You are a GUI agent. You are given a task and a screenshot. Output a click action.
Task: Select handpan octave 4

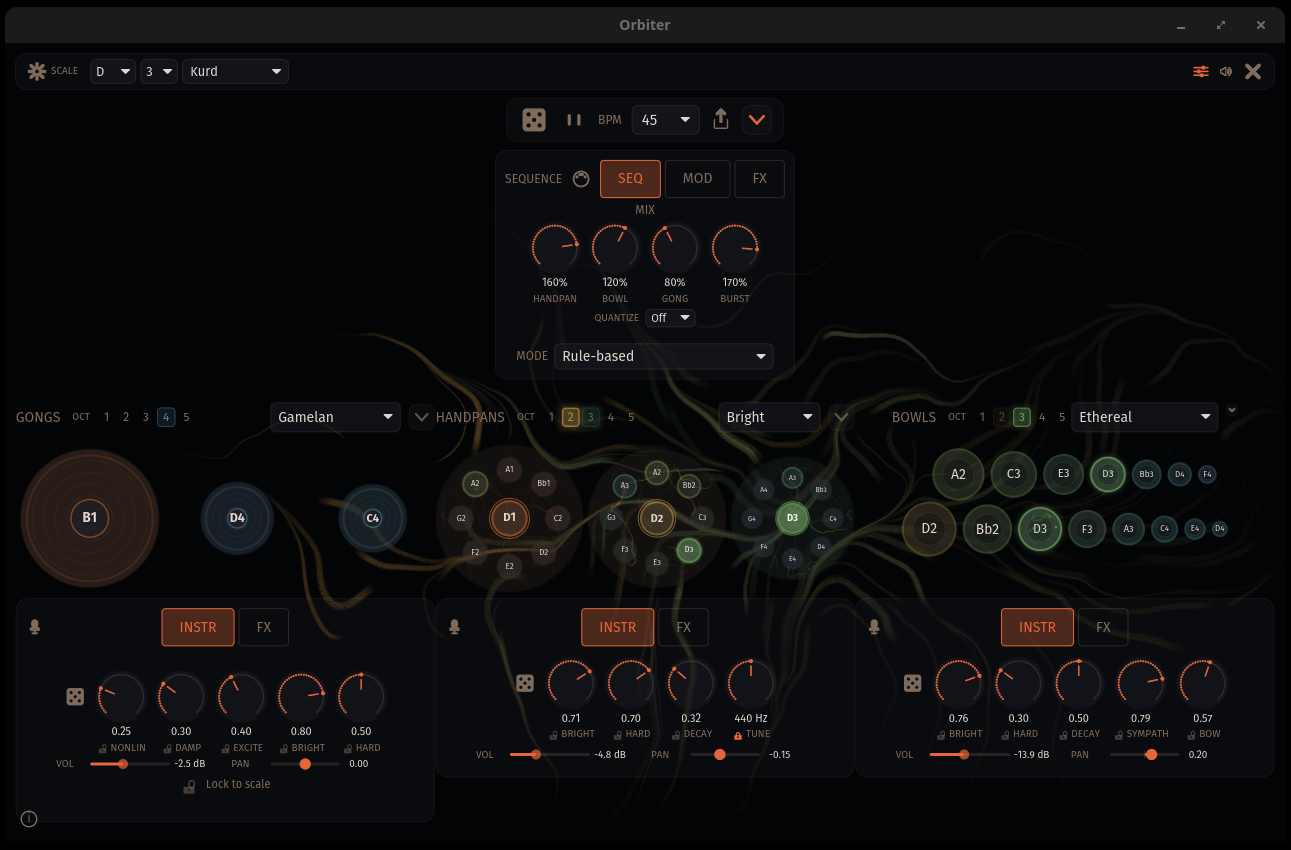(x=610, y=417)
